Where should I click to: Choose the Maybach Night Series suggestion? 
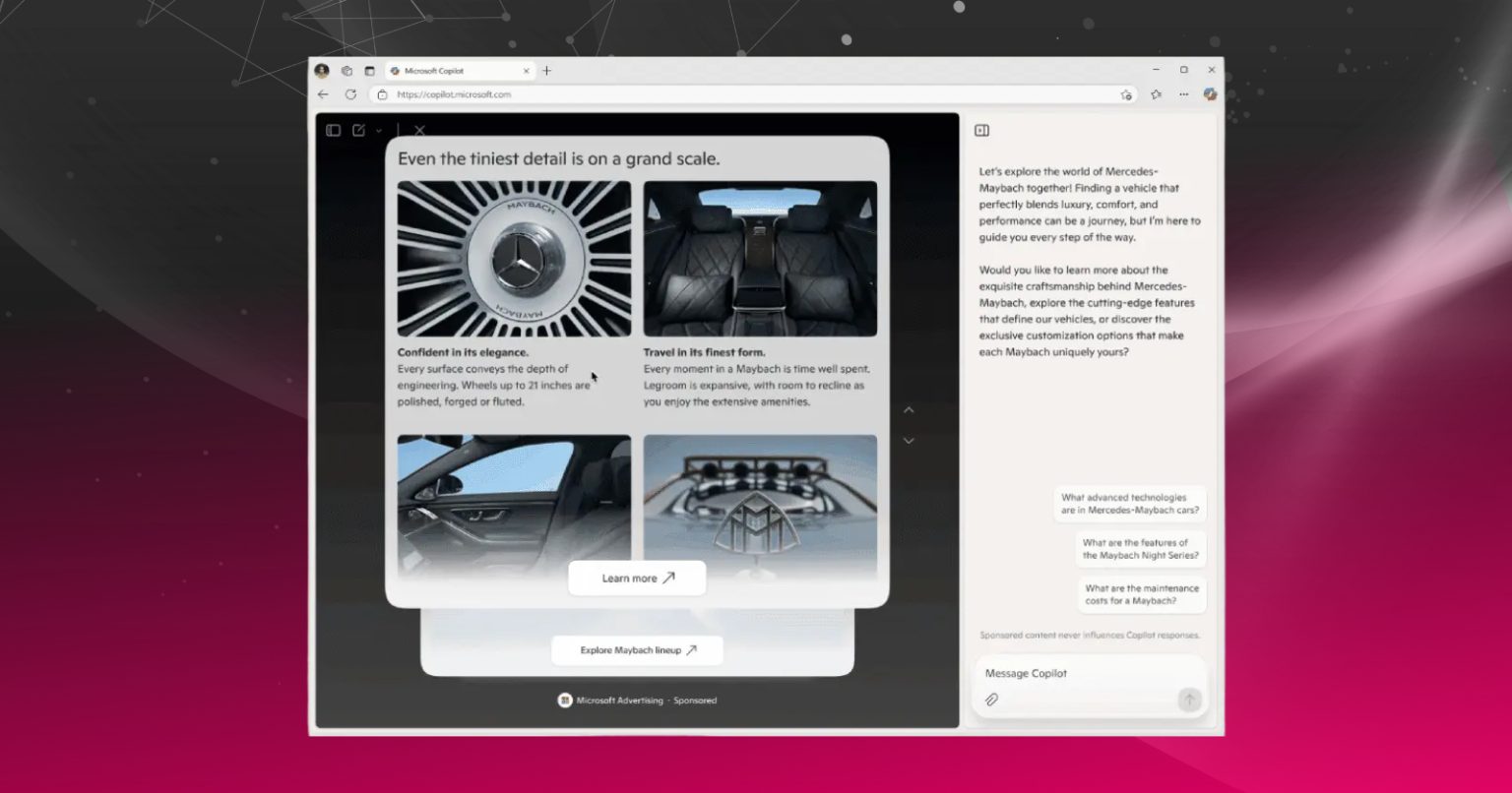[1141, 549]
